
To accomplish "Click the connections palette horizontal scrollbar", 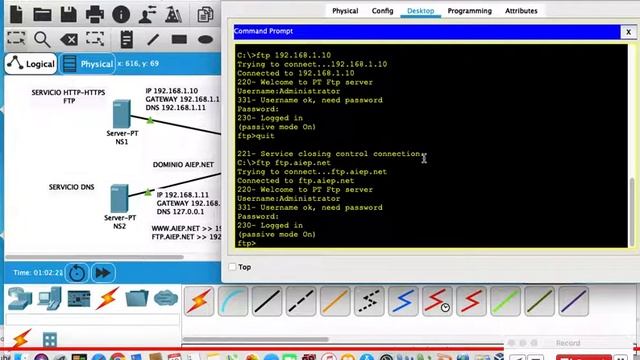I will pos(255,339).
